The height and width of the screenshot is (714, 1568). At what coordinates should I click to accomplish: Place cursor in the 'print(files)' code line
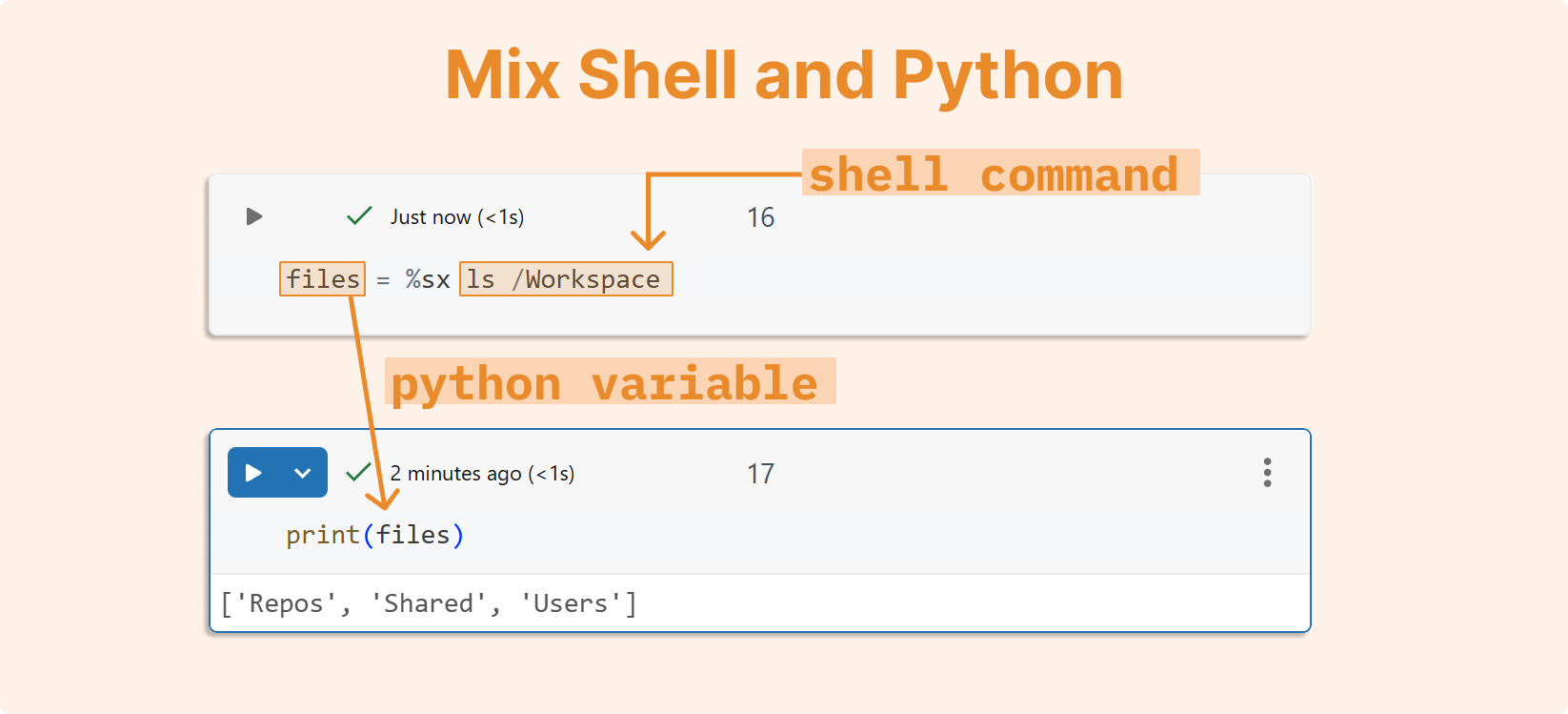pyautogui.click(x=375, y=535)
